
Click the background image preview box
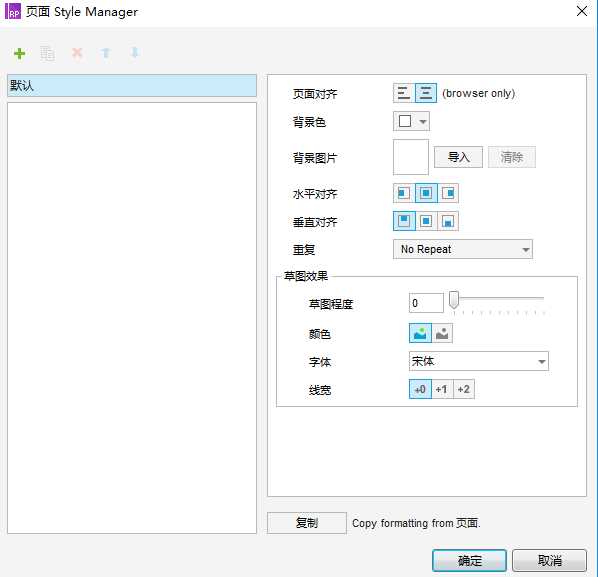pyautogui.click(x=411, y=157)
